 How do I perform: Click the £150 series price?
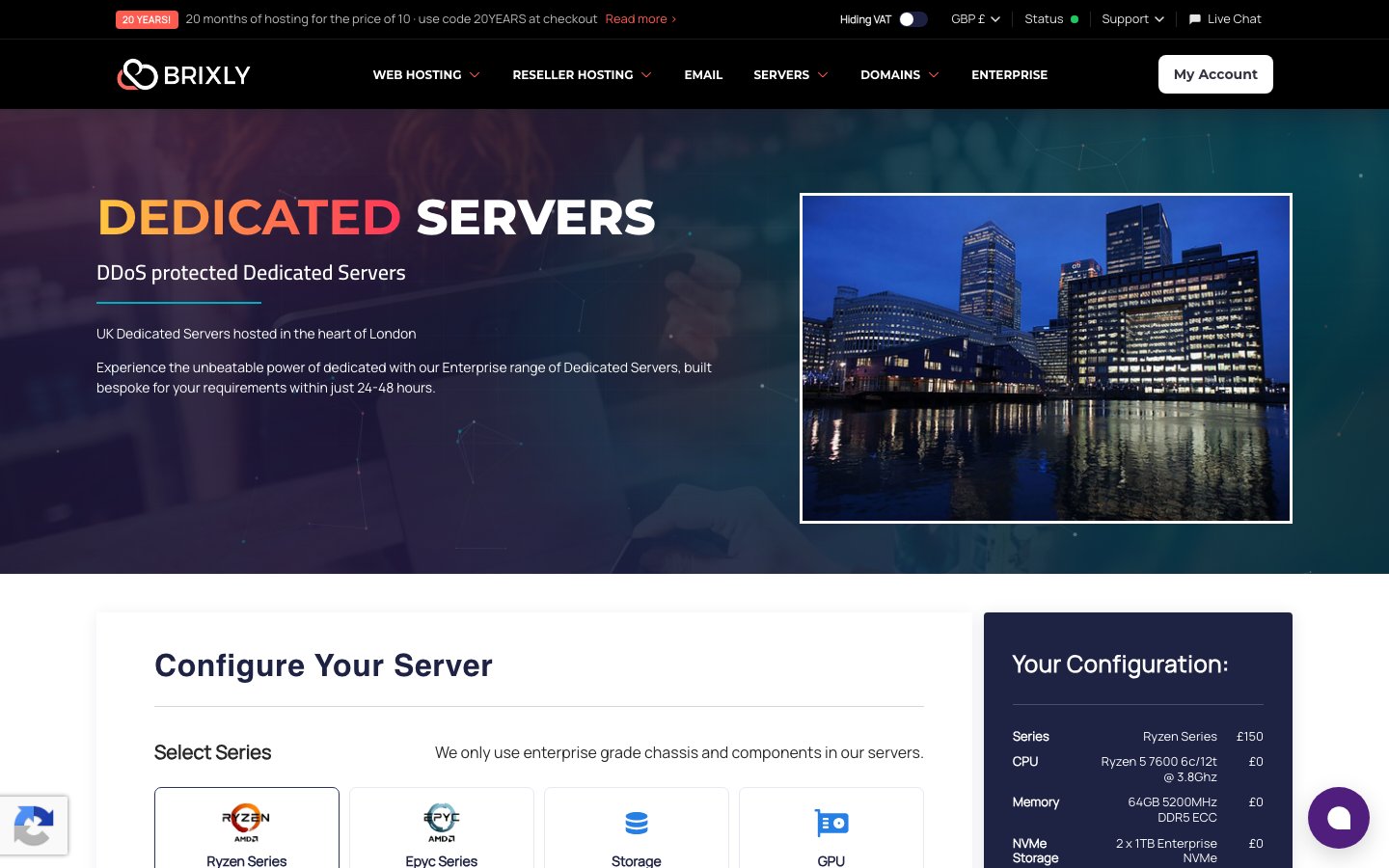coord(1250,736)
